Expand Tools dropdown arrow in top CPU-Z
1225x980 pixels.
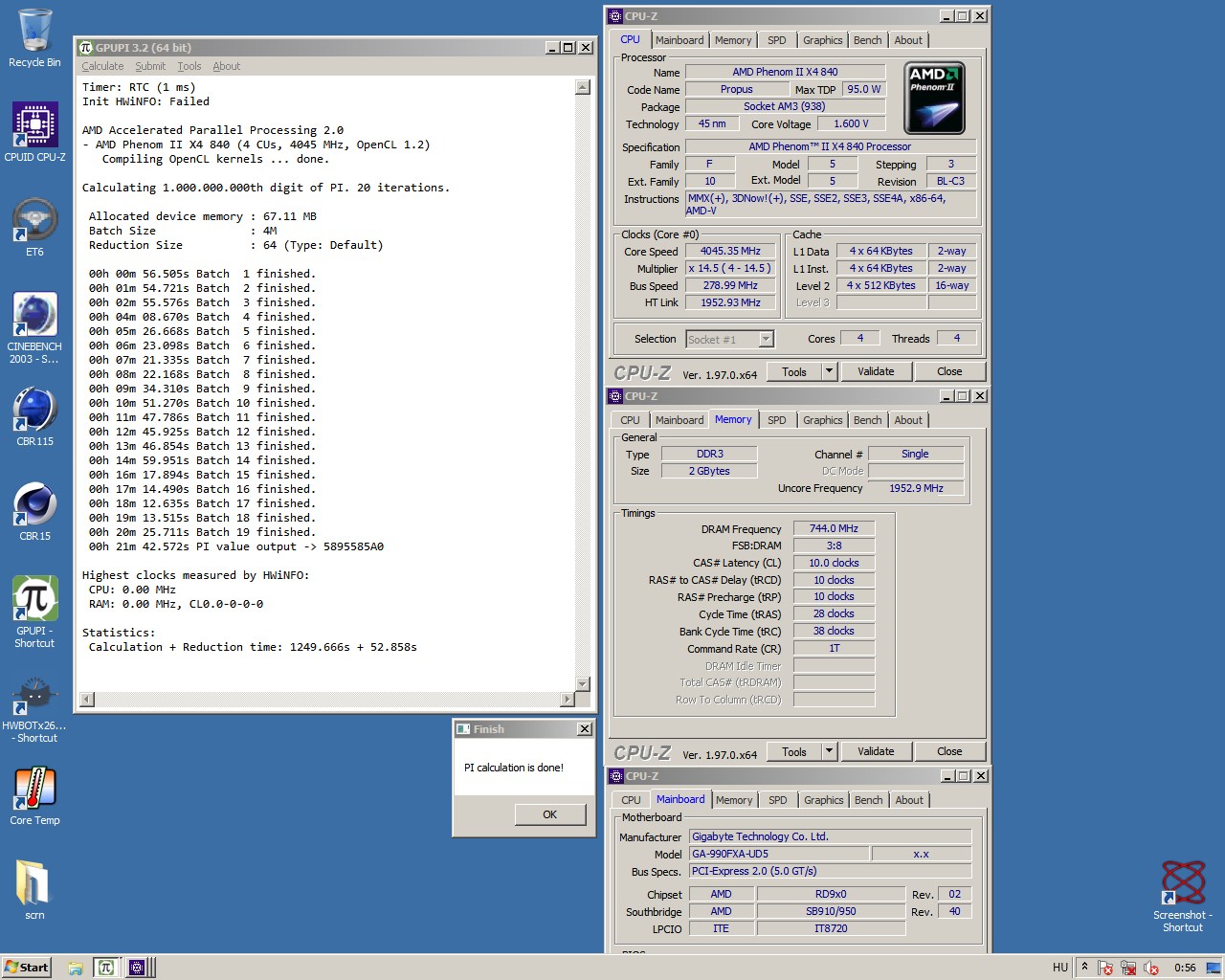829,371
